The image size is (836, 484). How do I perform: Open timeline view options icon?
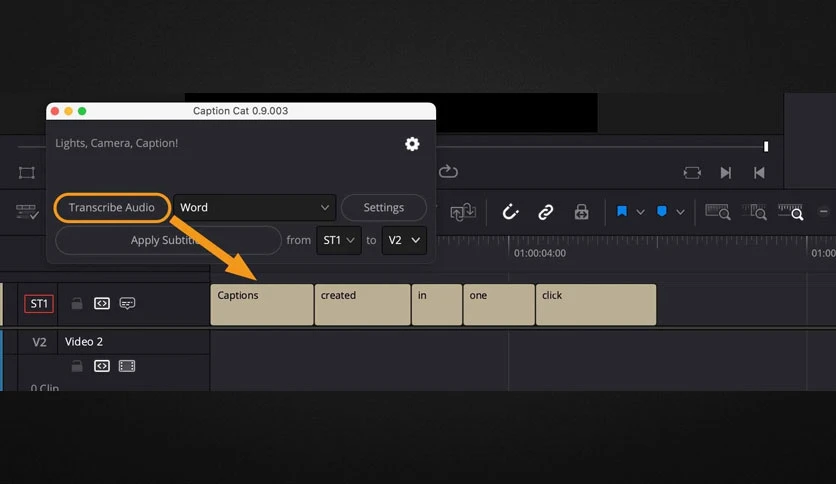[27, 212]
